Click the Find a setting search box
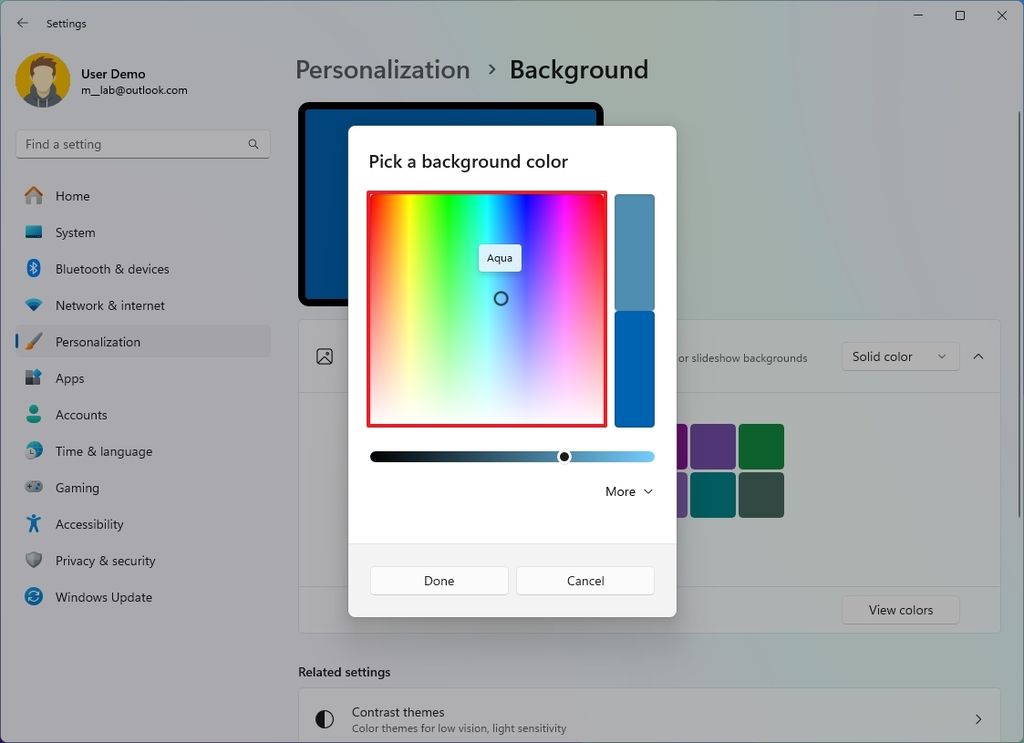Image resolution: width=1024 pixels, height=743 pixels. click(142, 143)
